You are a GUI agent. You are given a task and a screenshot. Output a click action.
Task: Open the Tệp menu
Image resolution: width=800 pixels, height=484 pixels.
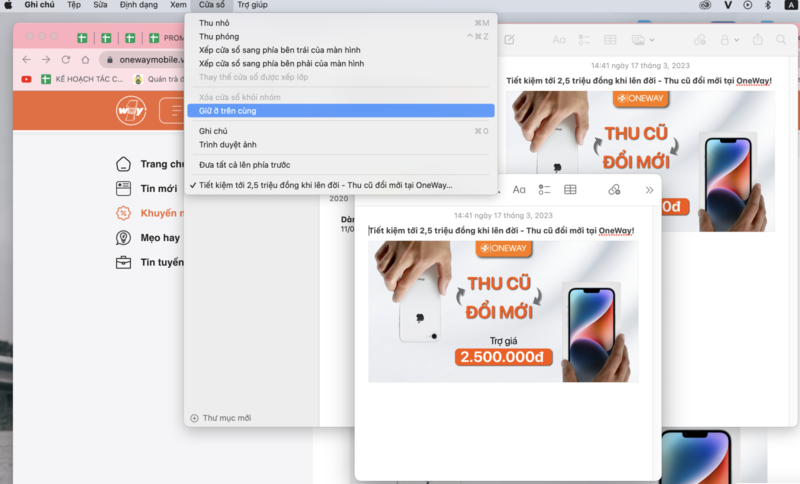coord(74,5)
